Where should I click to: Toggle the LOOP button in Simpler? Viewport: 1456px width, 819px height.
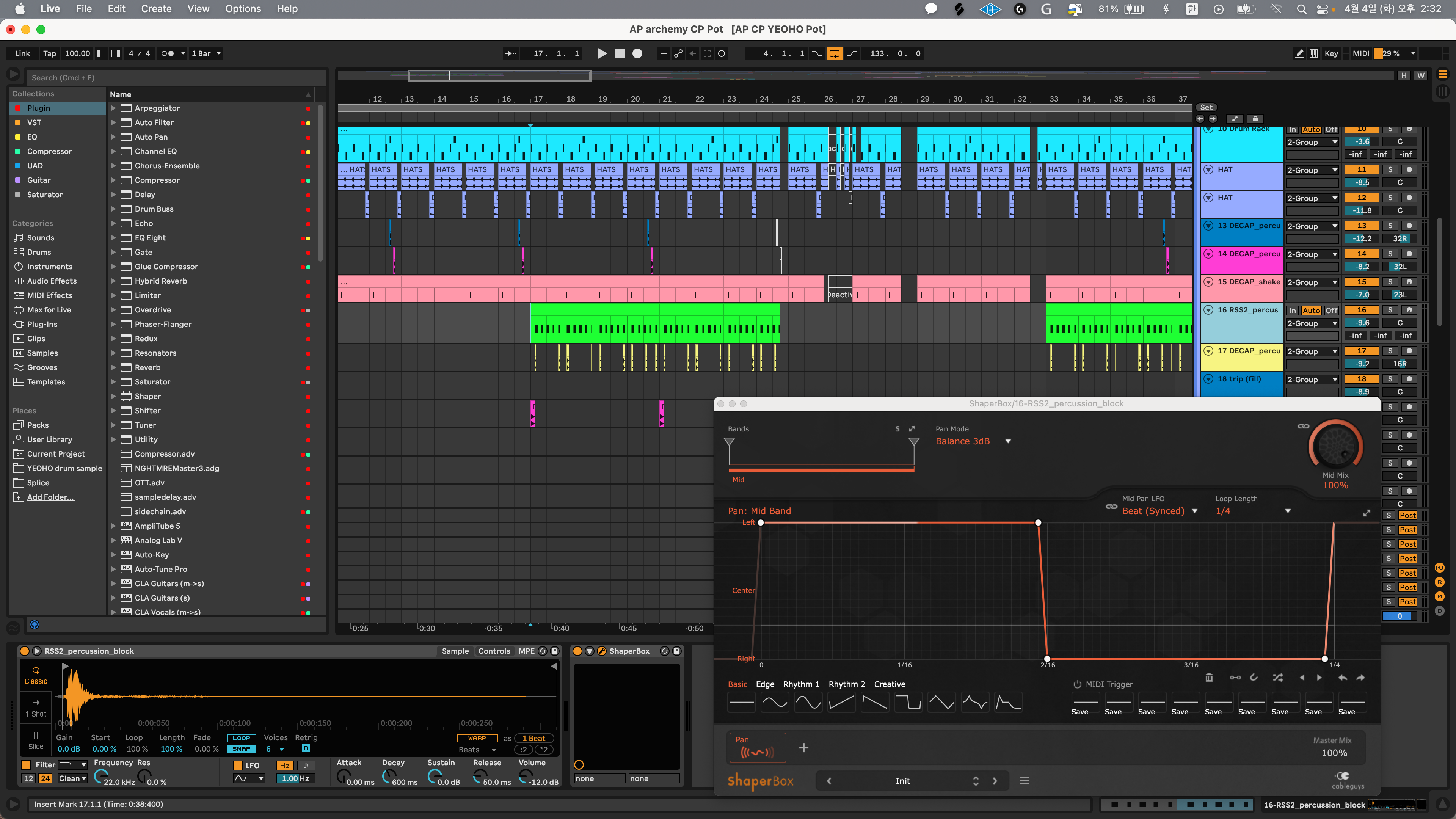pos(242,737)
